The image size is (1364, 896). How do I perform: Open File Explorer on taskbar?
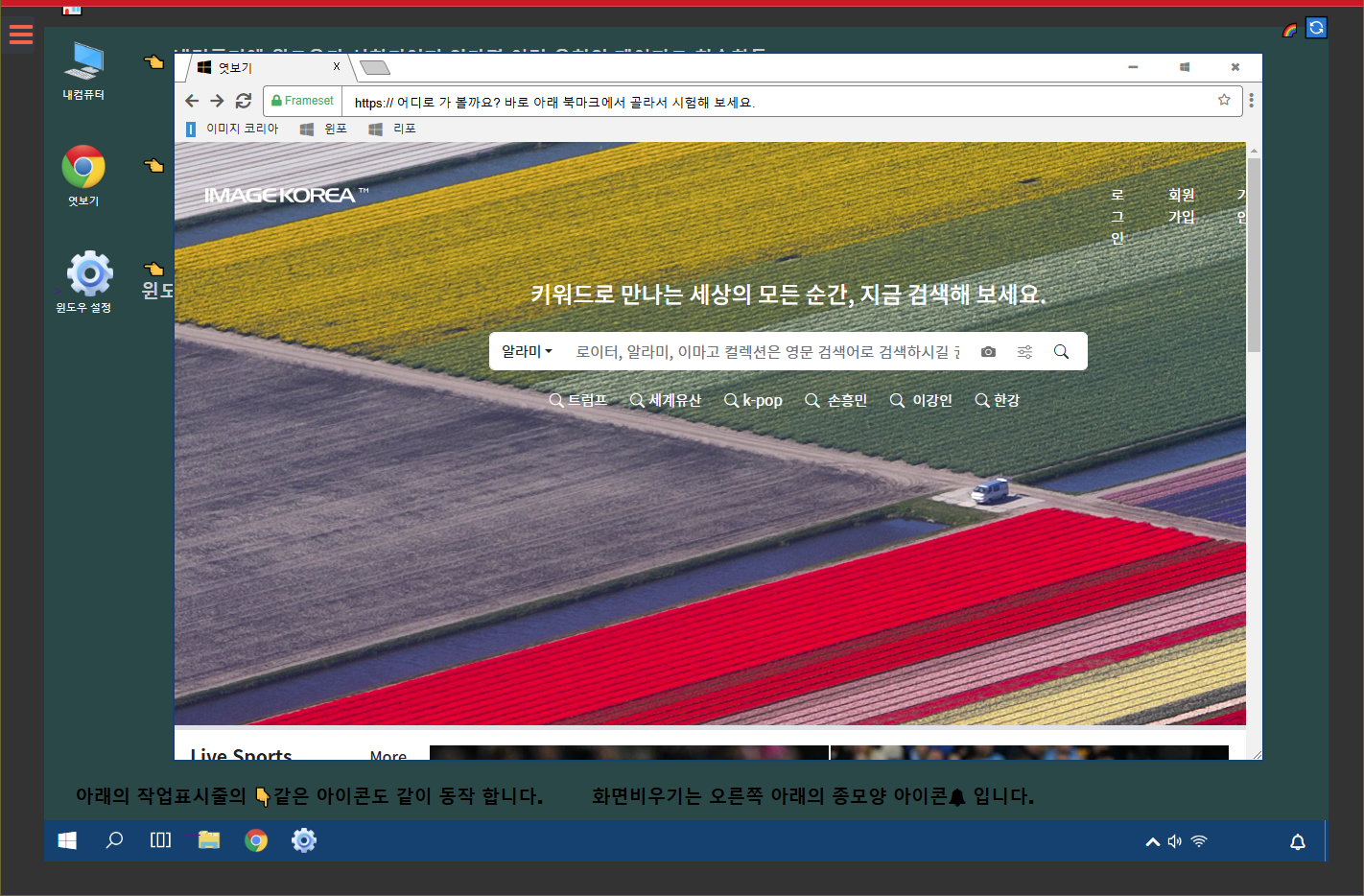click(x=209, y=840)
